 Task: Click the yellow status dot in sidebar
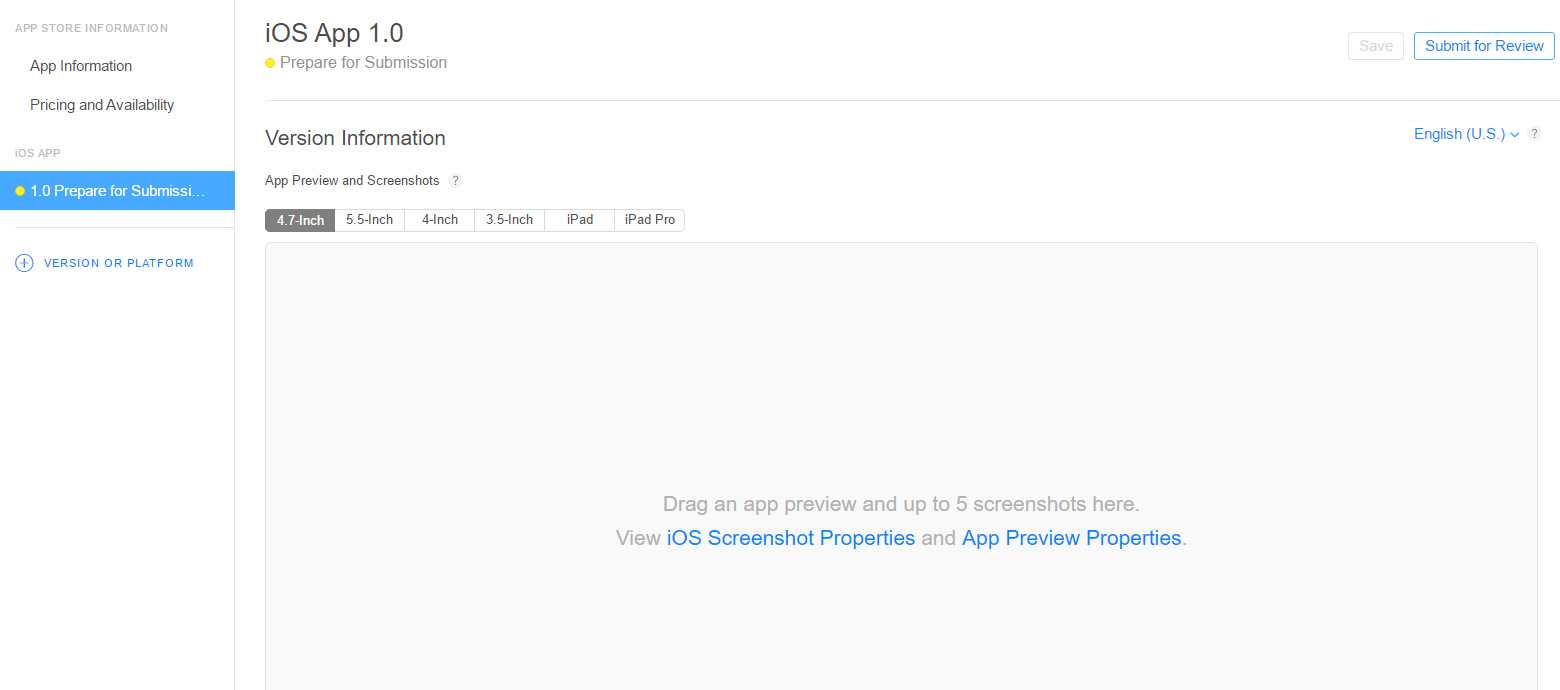point(20,191)
